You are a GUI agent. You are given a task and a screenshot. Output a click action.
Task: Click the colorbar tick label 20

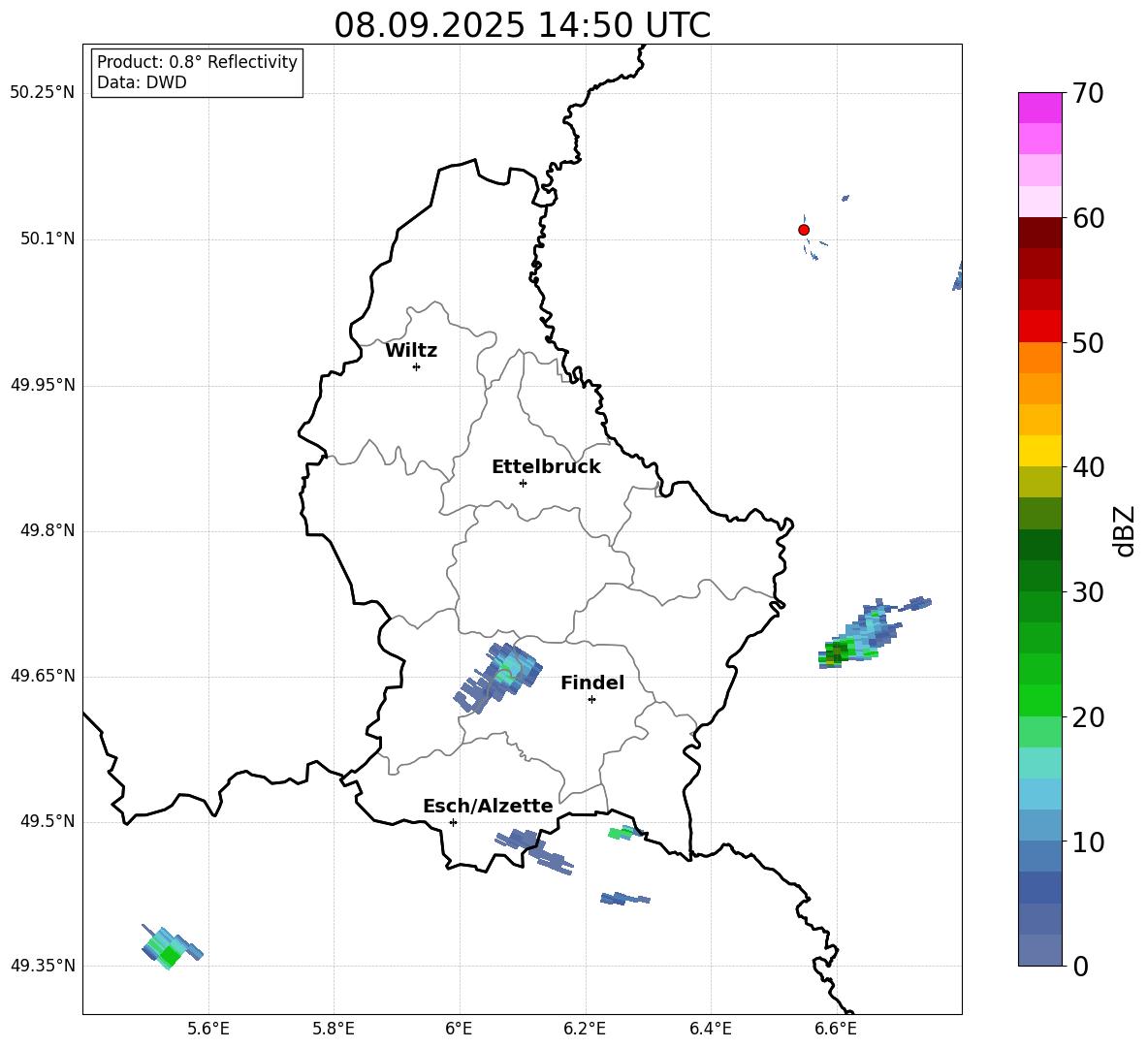[x=1089, y=717]
